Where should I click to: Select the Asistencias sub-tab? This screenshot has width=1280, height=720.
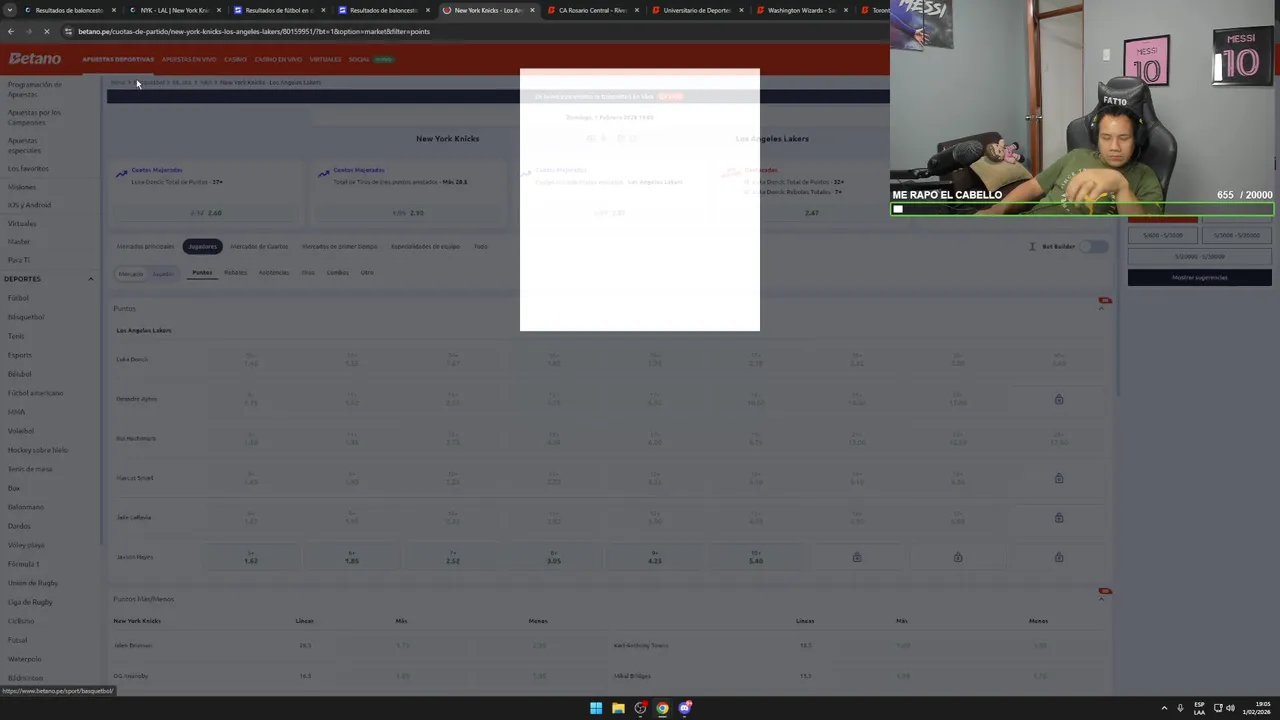pyautogui.click(x=273, y=272)
